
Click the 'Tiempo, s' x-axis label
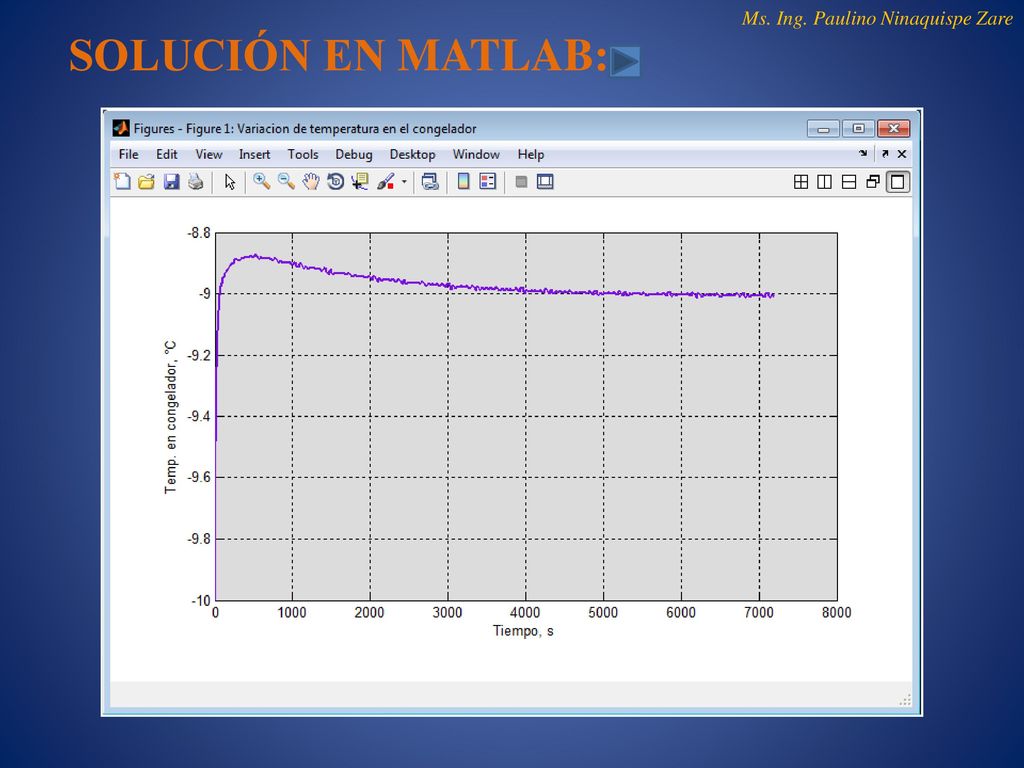tap(523, 631)
